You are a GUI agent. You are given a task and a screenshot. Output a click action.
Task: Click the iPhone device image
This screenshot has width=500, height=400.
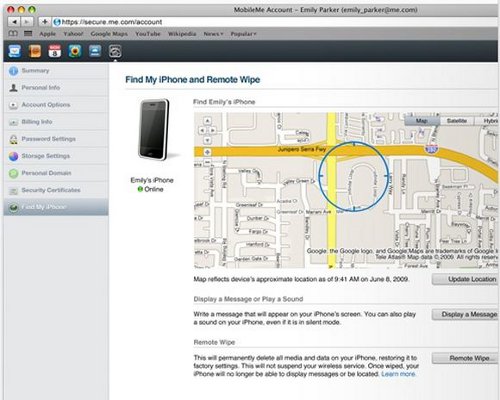154,129
